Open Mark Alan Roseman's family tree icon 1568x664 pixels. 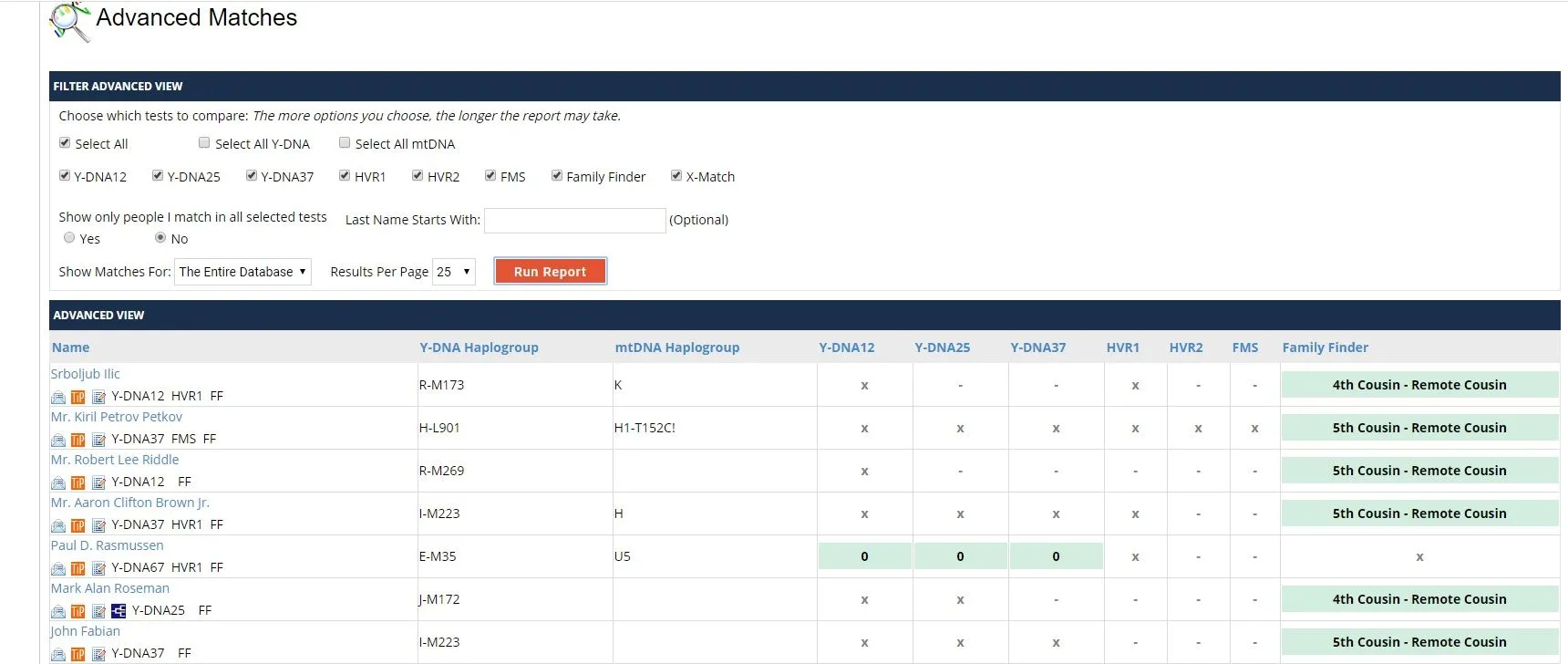(x=119, y=611)
